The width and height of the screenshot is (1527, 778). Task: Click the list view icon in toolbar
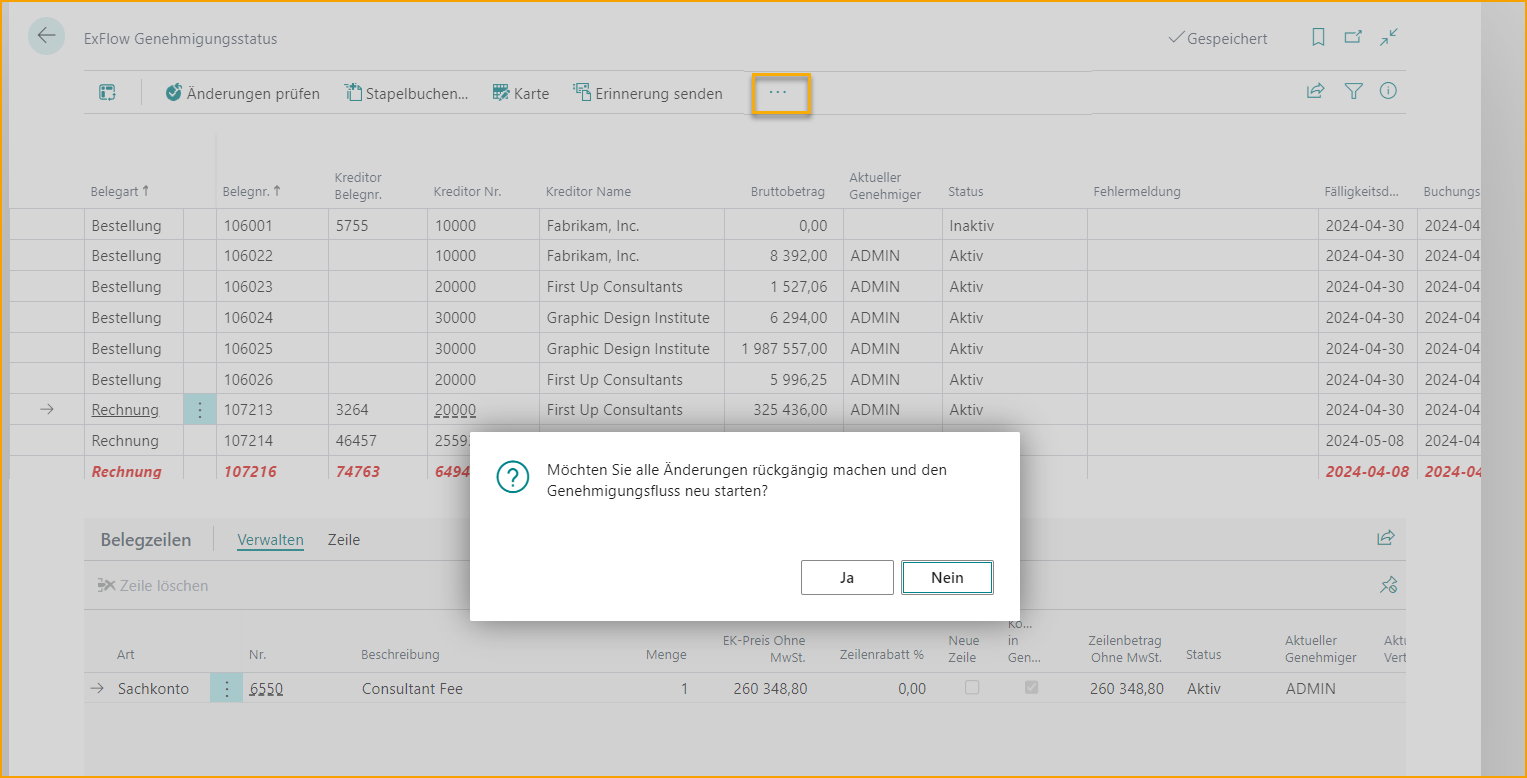pos(107,93)
